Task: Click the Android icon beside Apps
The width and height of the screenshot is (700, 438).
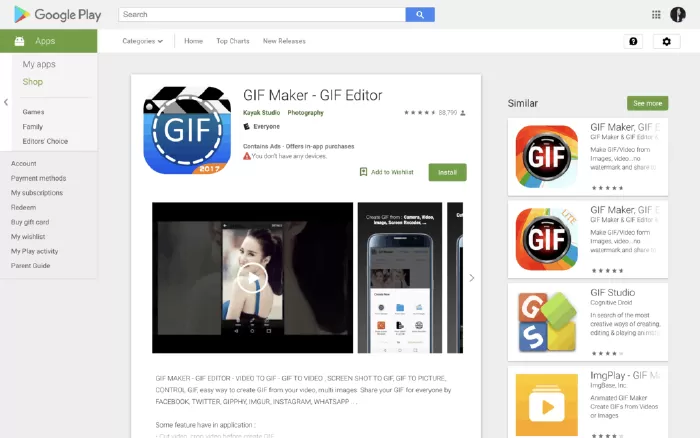Action: pyautogui.click(x=19, y=41)
